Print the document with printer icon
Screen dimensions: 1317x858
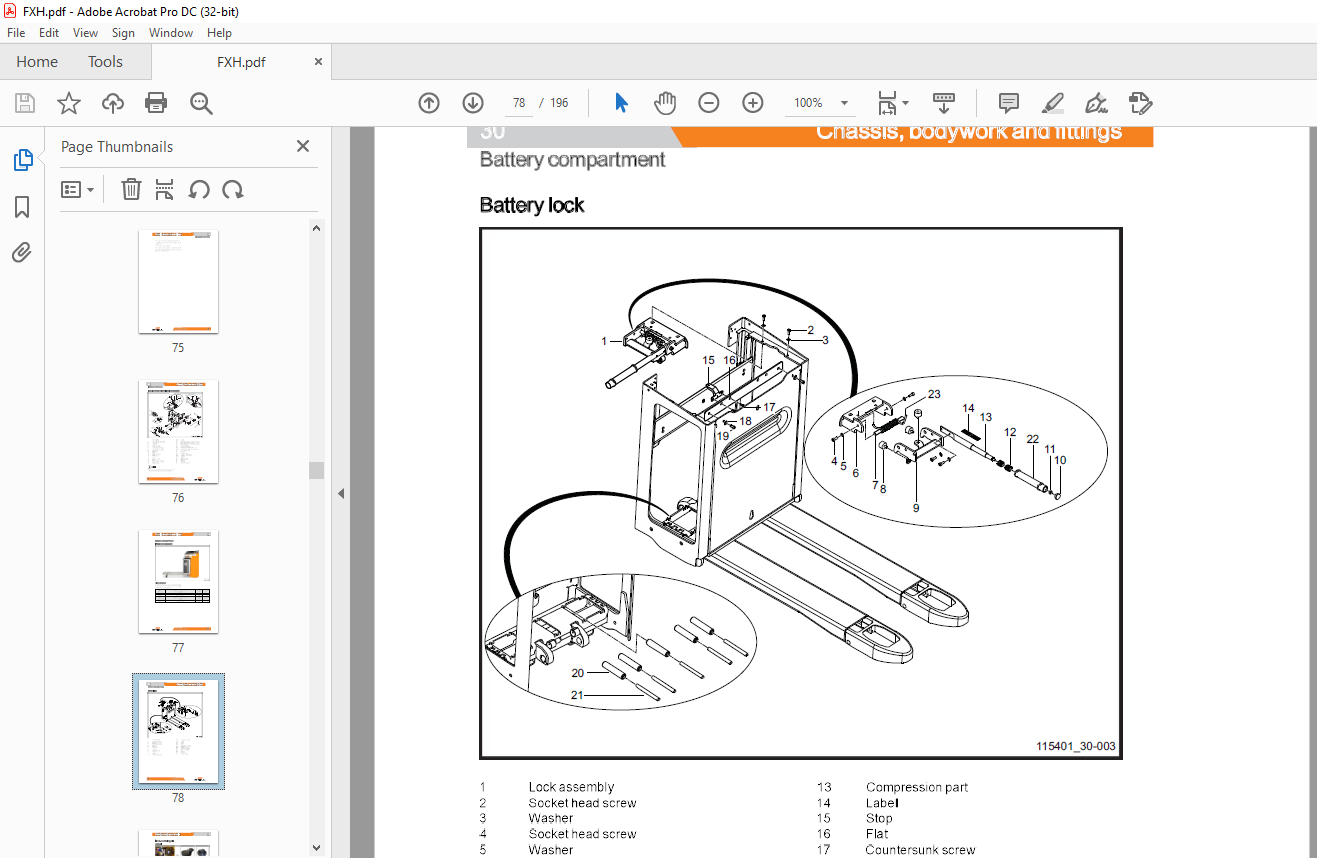(156, 103)
